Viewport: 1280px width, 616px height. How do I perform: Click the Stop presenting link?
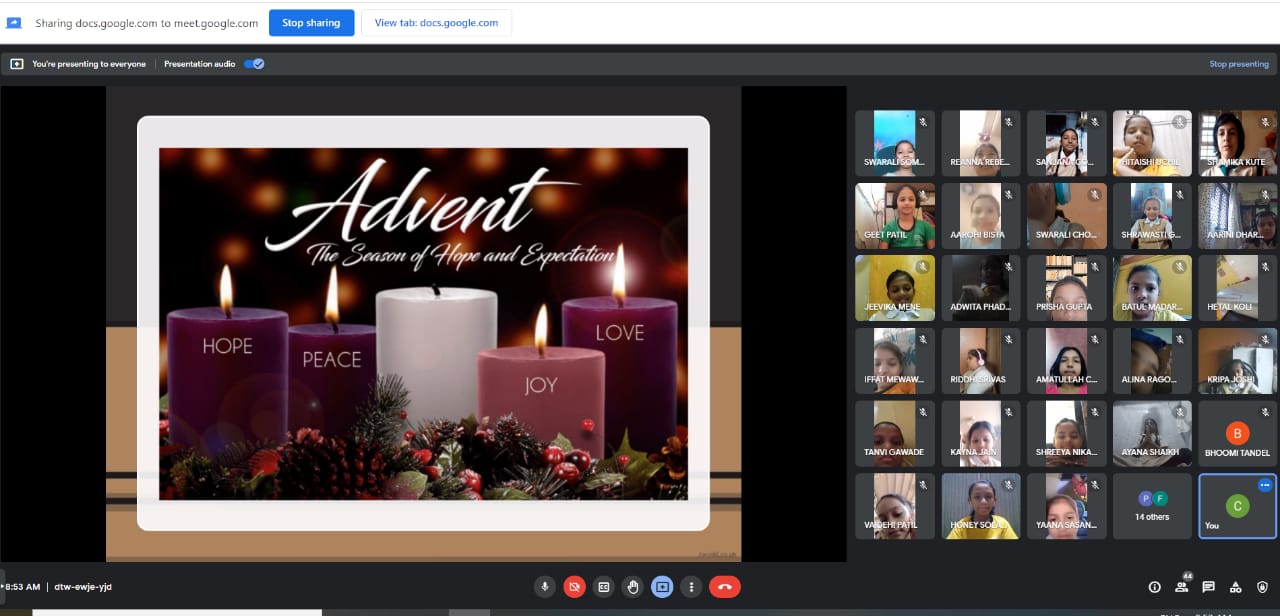point(1239,64)
